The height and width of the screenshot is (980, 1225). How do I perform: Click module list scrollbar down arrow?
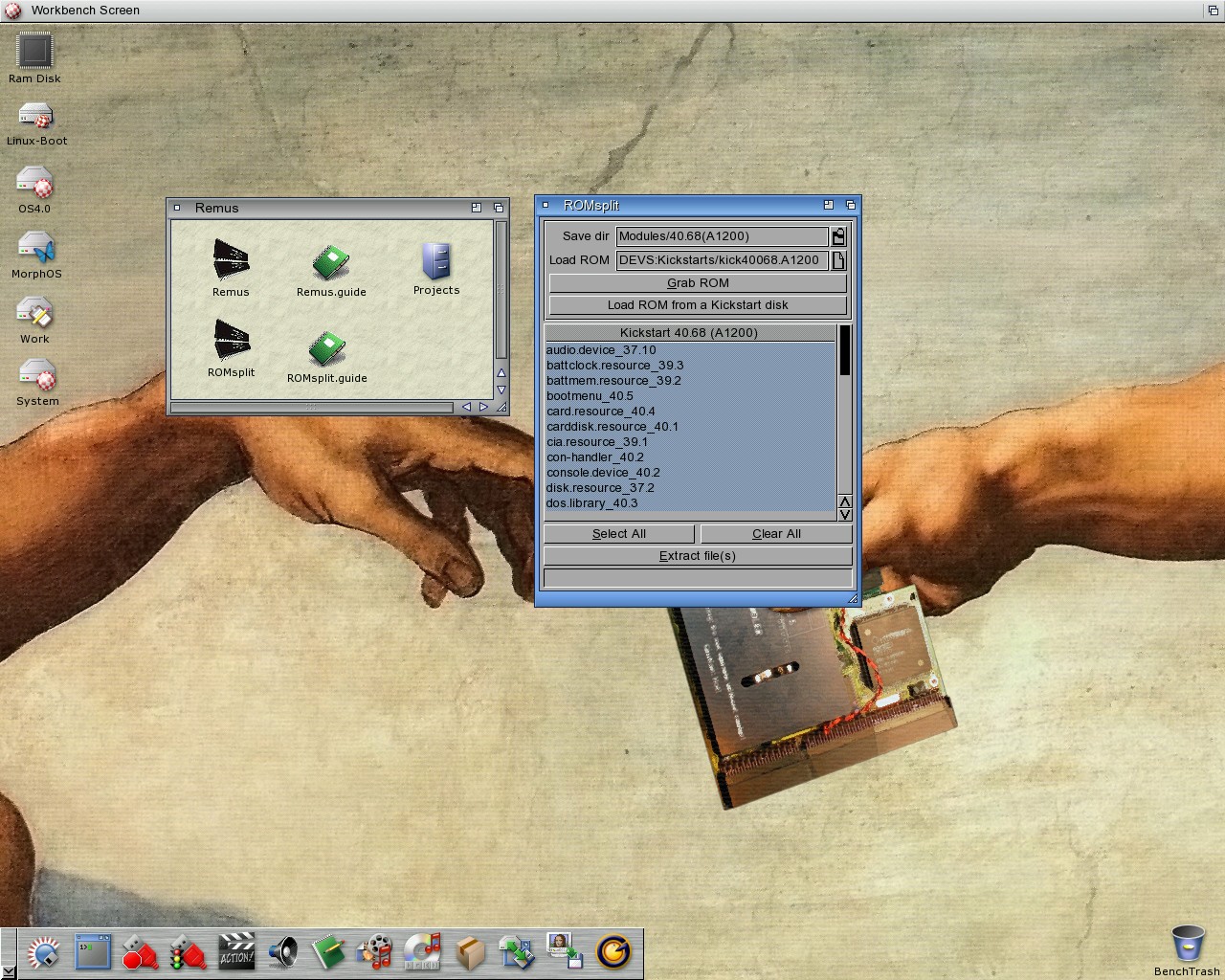[x=845, y=515]
